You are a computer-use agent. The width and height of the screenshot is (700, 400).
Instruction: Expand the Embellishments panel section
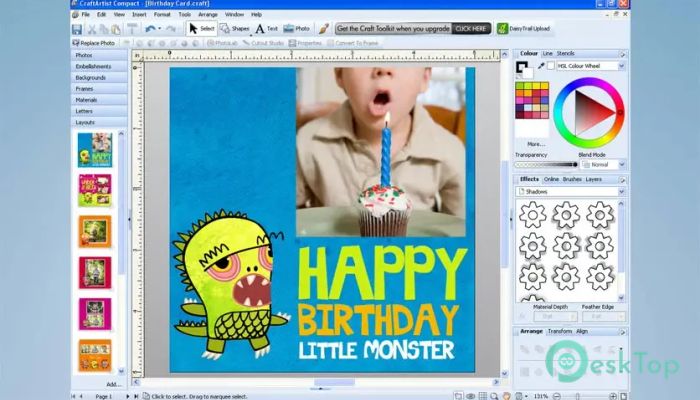(x=93, y=66)
